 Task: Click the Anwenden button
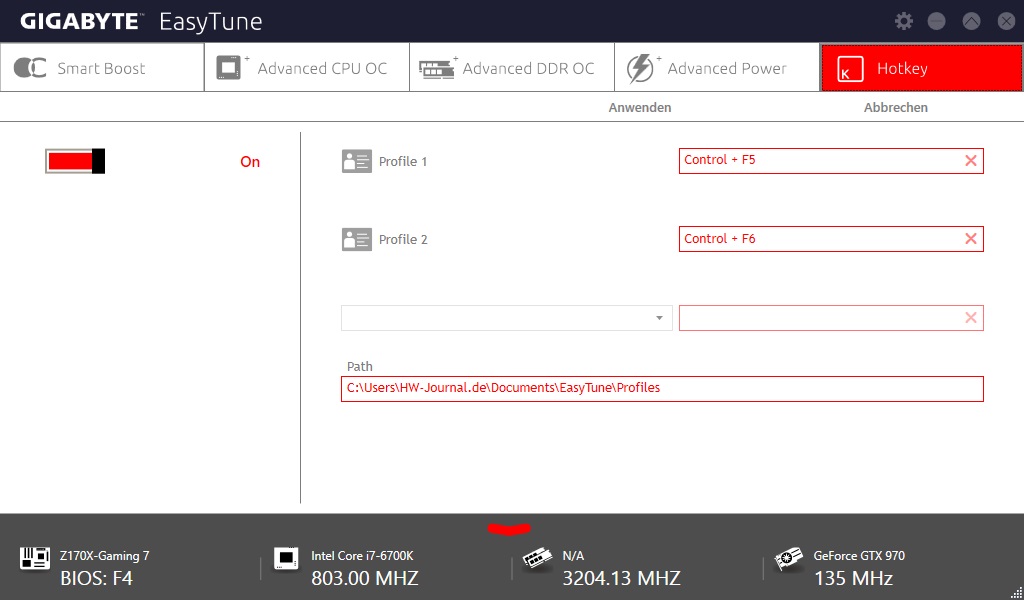click(x=639, y=108)
